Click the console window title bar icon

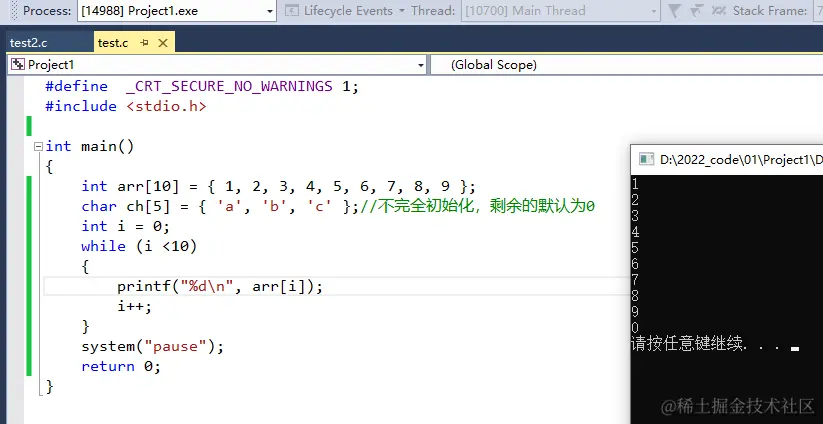coord(646,160)
